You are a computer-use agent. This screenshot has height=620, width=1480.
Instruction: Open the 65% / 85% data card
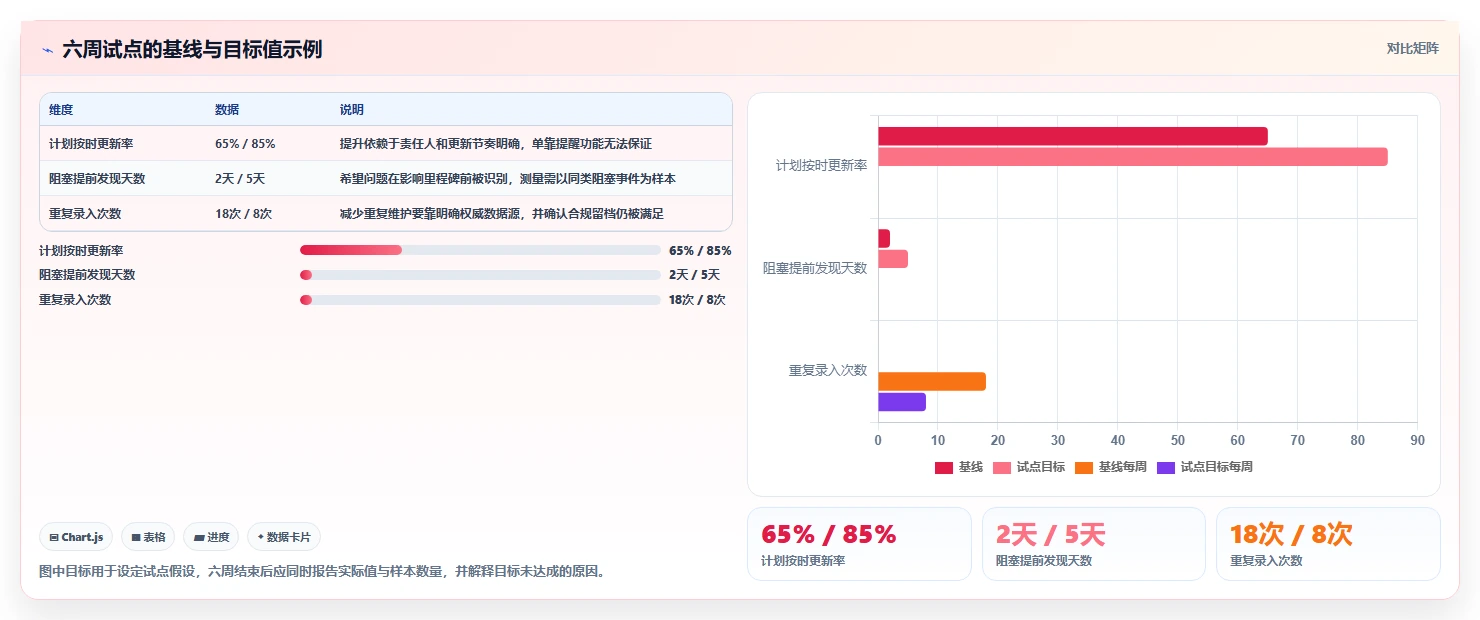[x=859, y=544]
